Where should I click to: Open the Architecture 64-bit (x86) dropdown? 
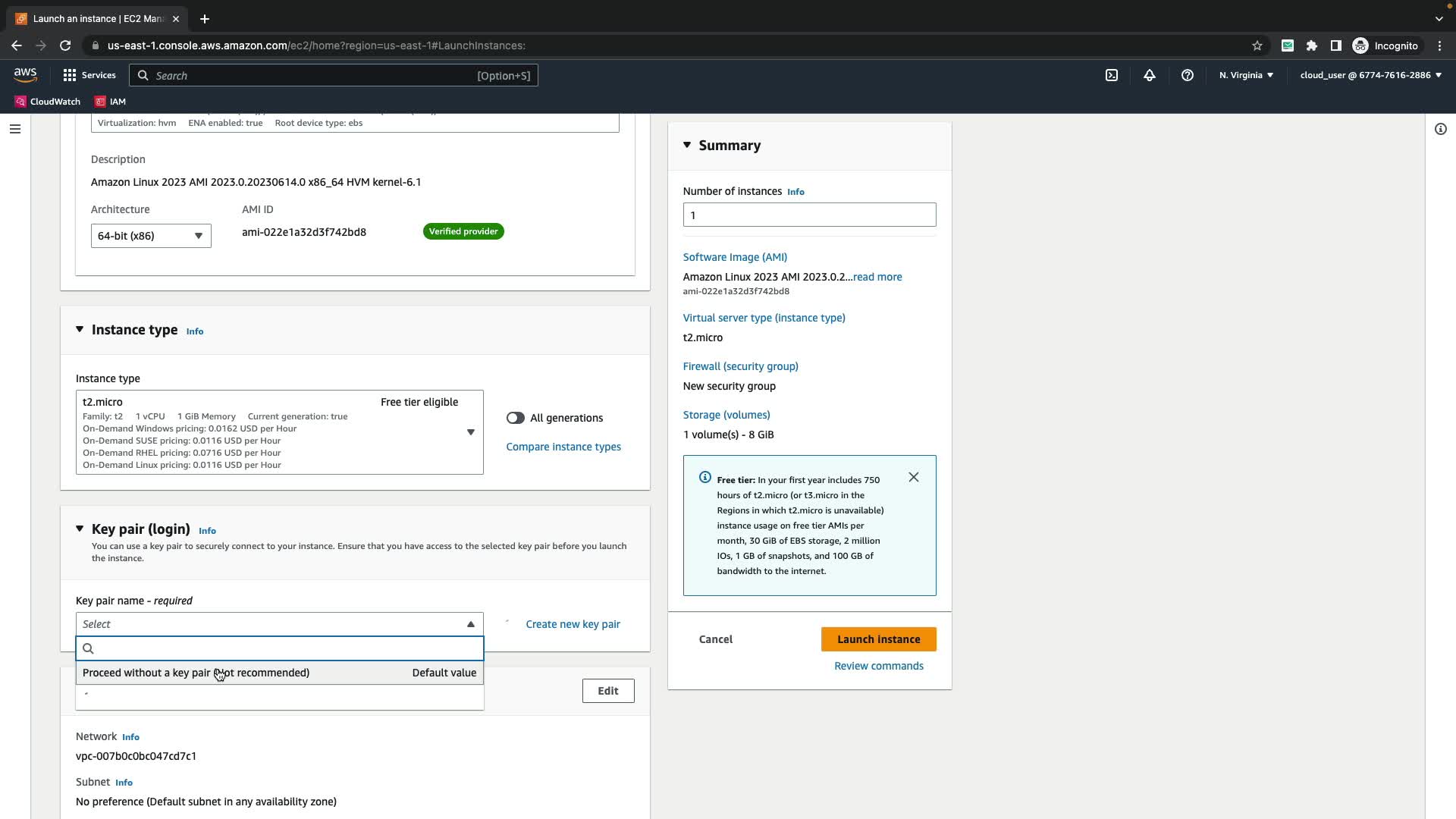pyautogui.click(x=150, y=236)
